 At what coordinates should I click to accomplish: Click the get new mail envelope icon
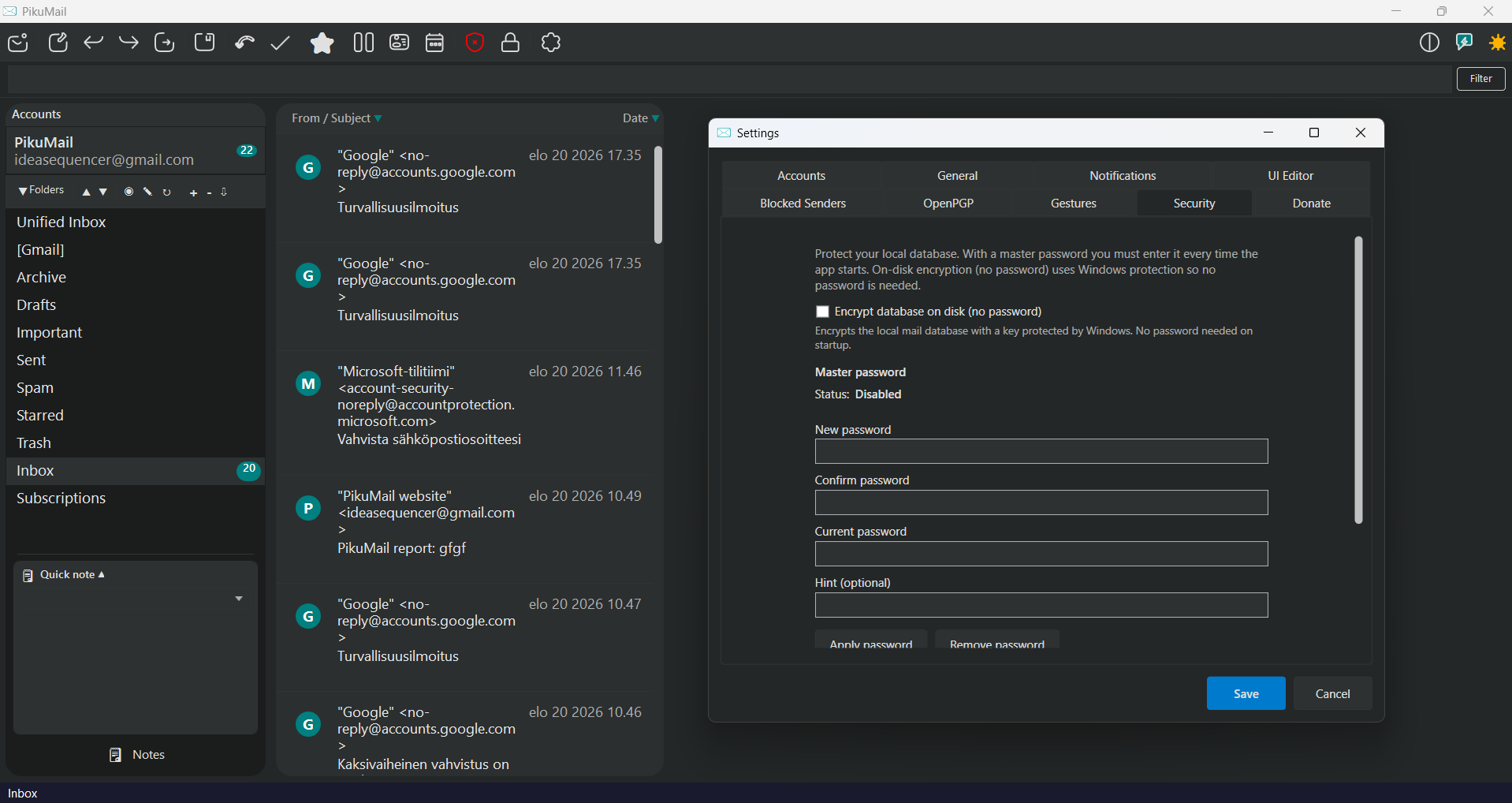[18, 43]
